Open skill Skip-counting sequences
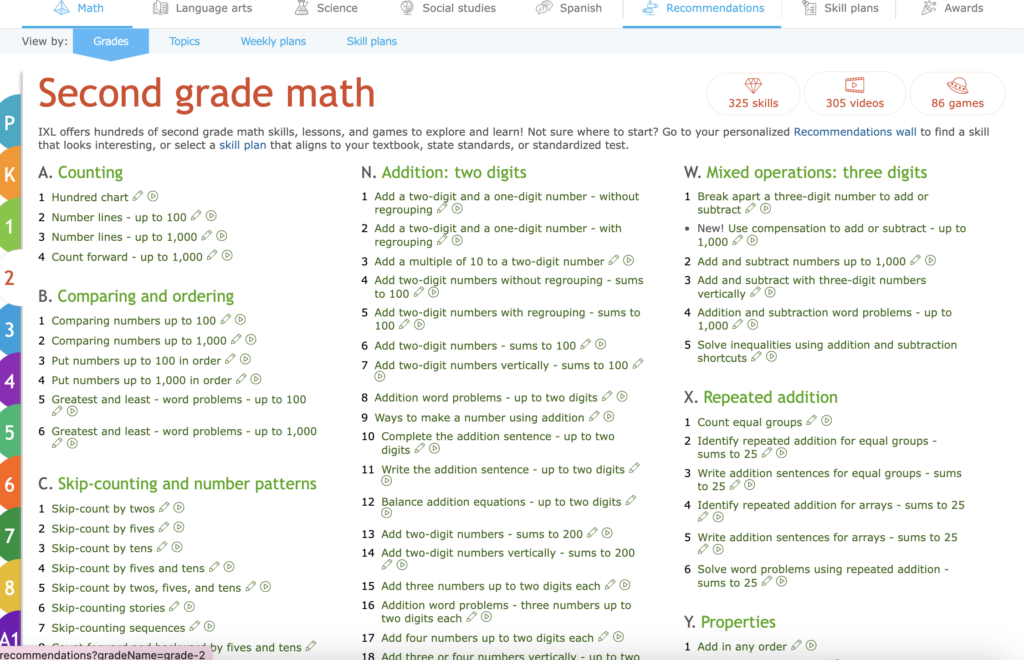This screenshot has width=1024, height=660. point(118,628)
